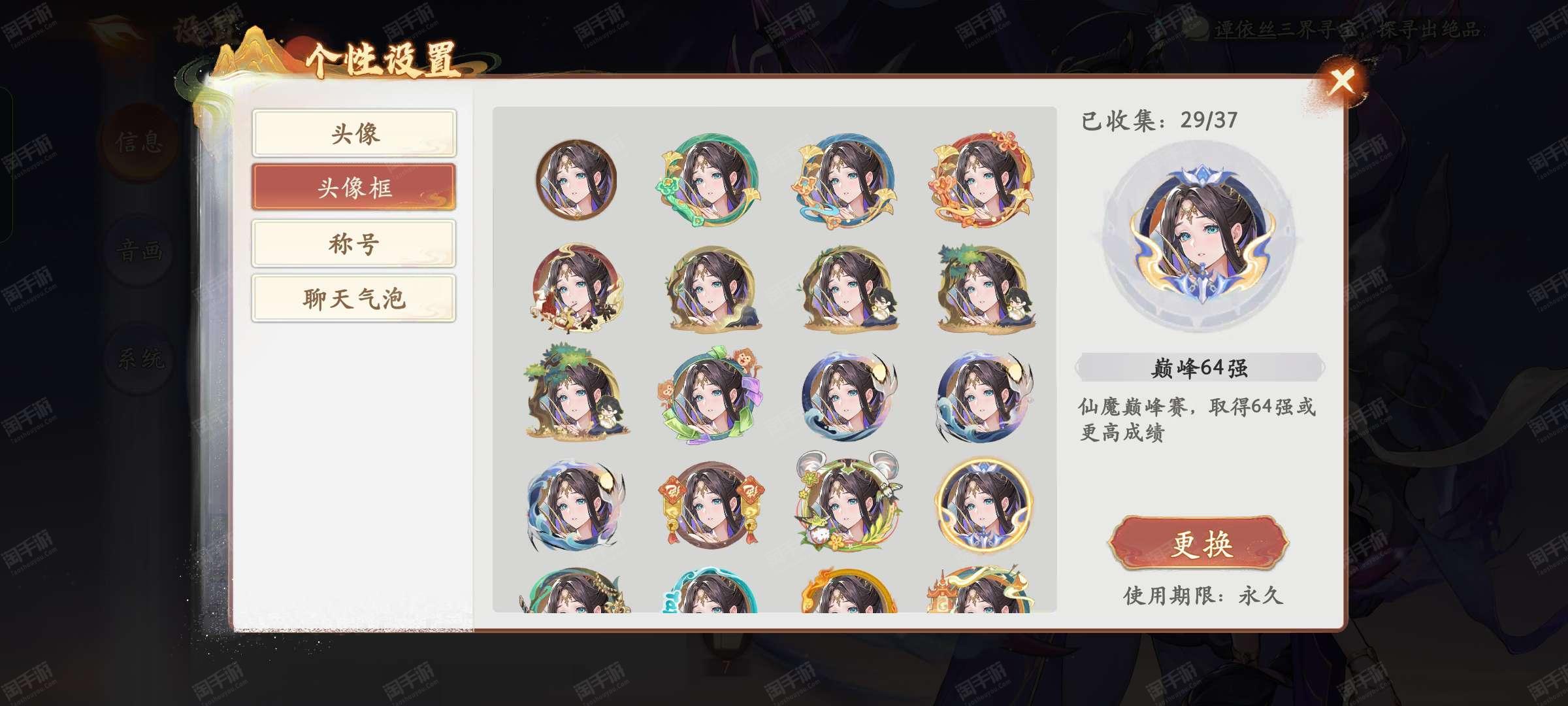Close the 个性设置 dialog
Image resolution: width=1568 pixels, height=706 pixels.
tap(1342, 82)
